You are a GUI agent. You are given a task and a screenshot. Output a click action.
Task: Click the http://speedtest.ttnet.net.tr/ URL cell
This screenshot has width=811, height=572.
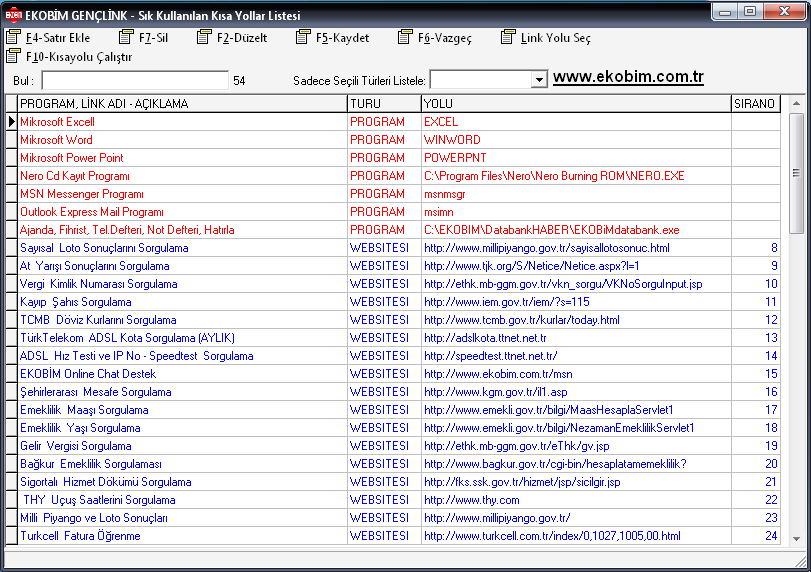[x=577, y=356]
